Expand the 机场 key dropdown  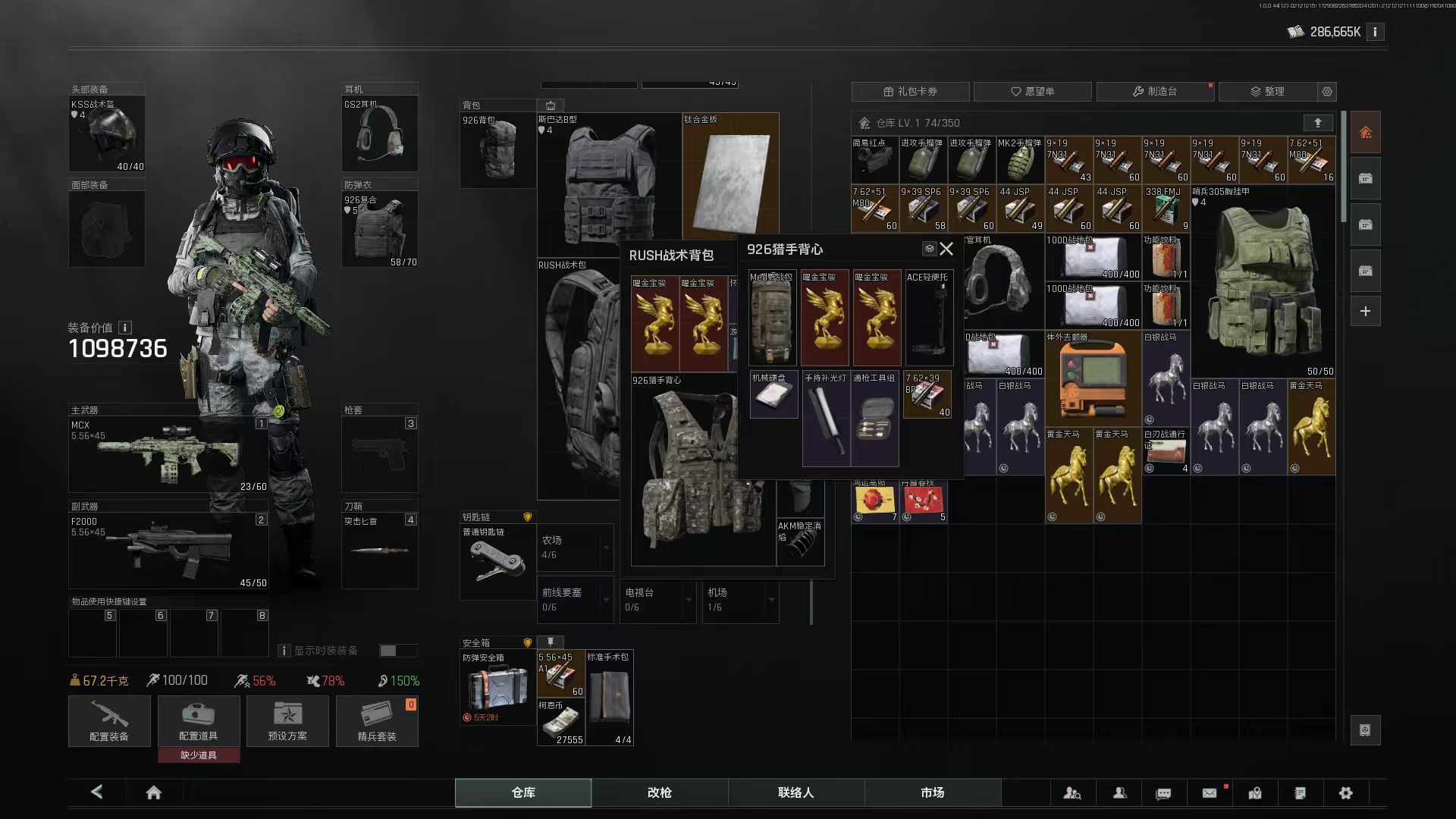click(x=771, y=600)
